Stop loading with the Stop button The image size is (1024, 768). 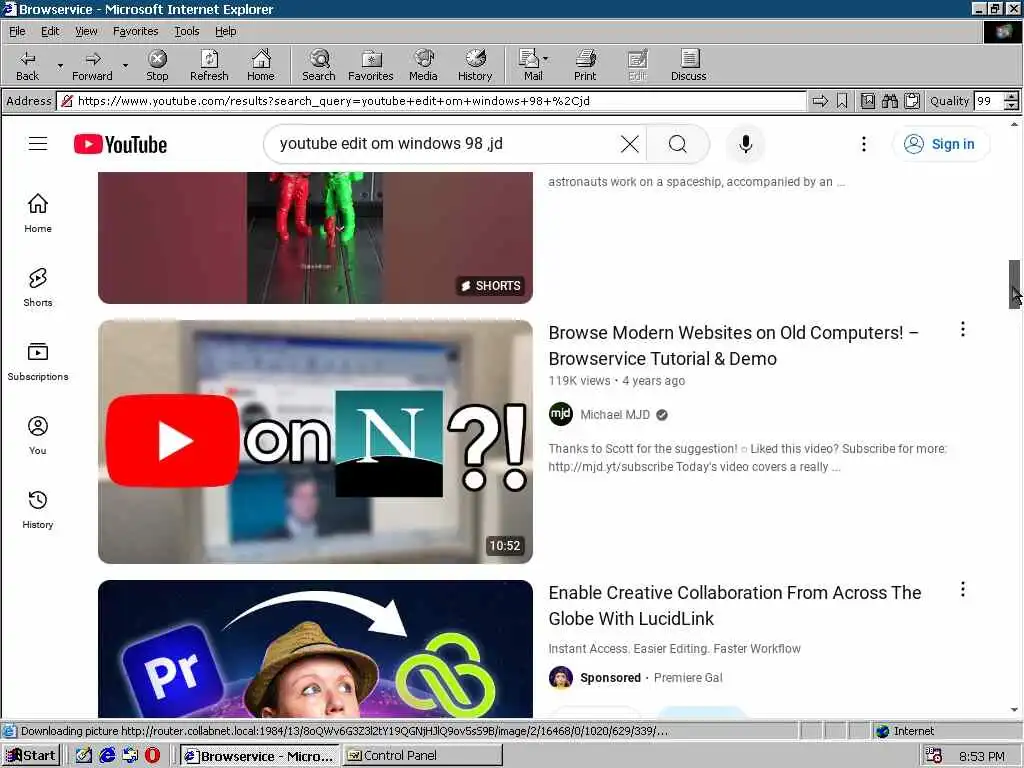pos(157,65)
